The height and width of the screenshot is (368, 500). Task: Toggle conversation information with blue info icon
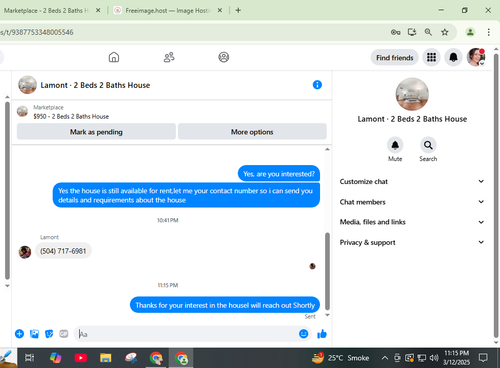coord(317,85)
